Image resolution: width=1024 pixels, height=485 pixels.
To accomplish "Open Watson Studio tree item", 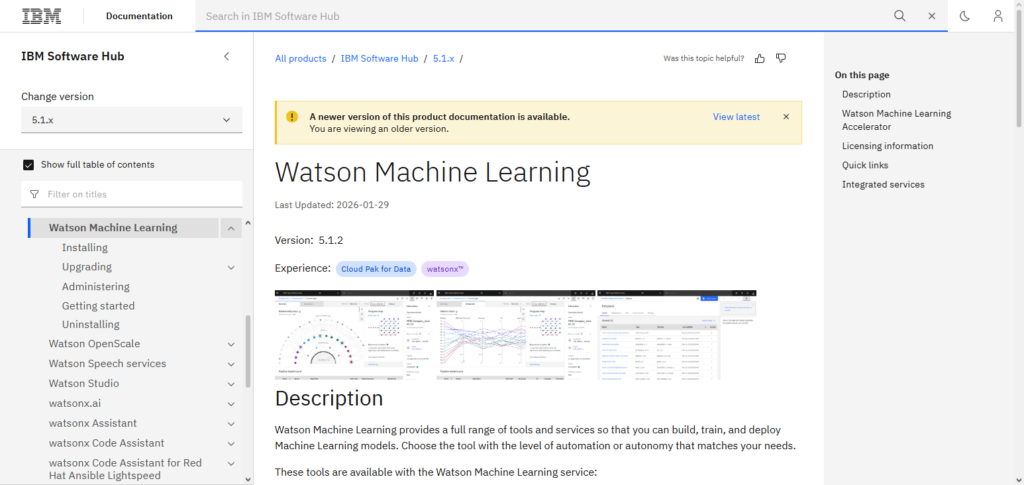I will click(84, 383).
